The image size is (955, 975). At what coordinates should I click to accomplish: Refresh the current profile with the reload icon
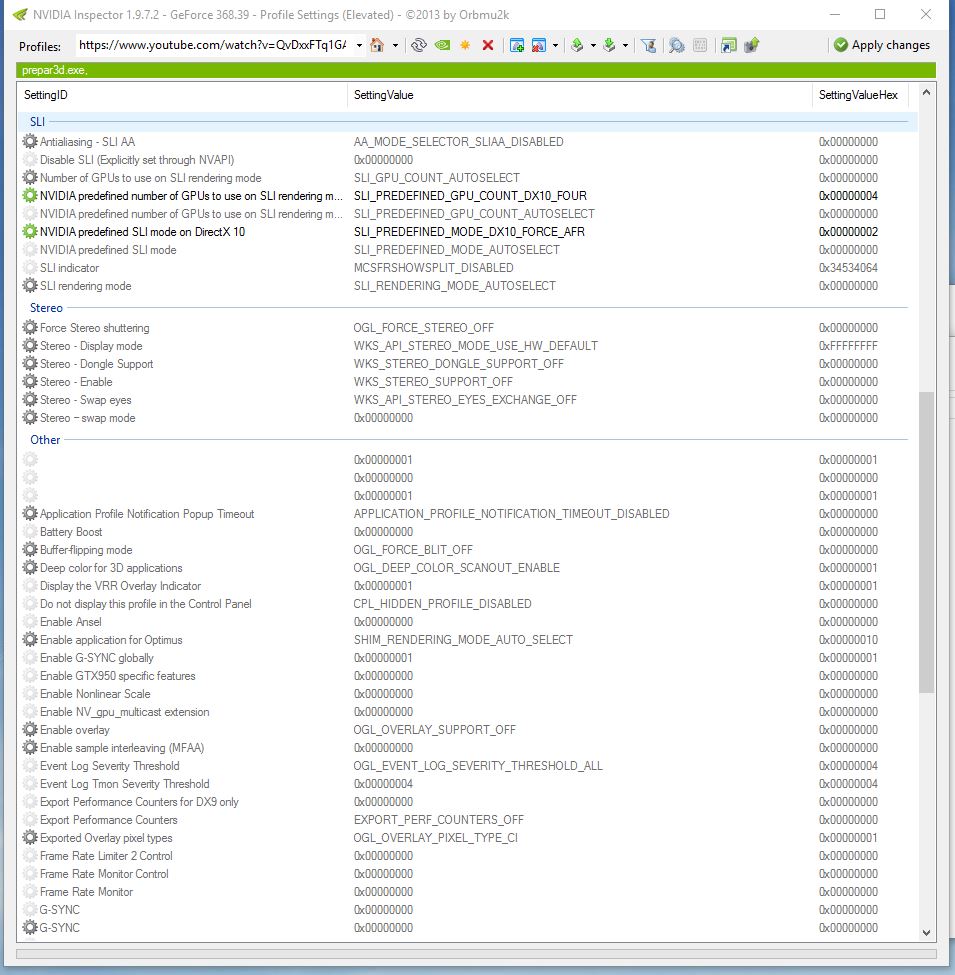(419, 45)
